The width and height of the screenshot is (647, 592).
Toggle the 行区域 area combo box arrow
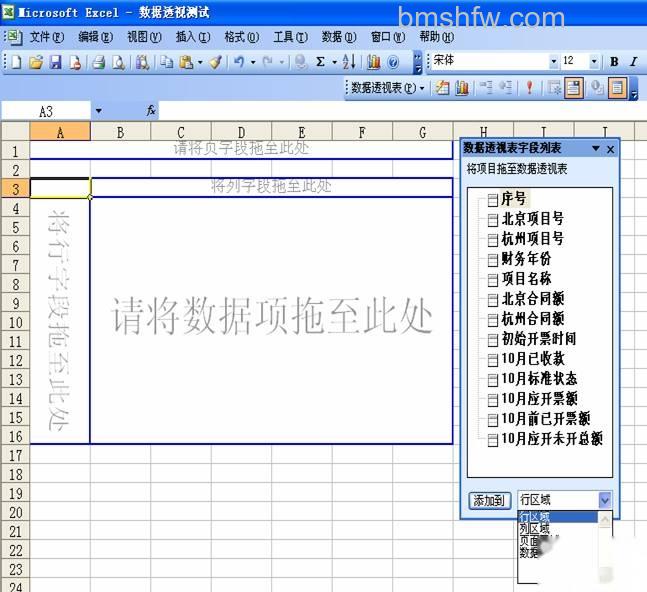(604, 500)
